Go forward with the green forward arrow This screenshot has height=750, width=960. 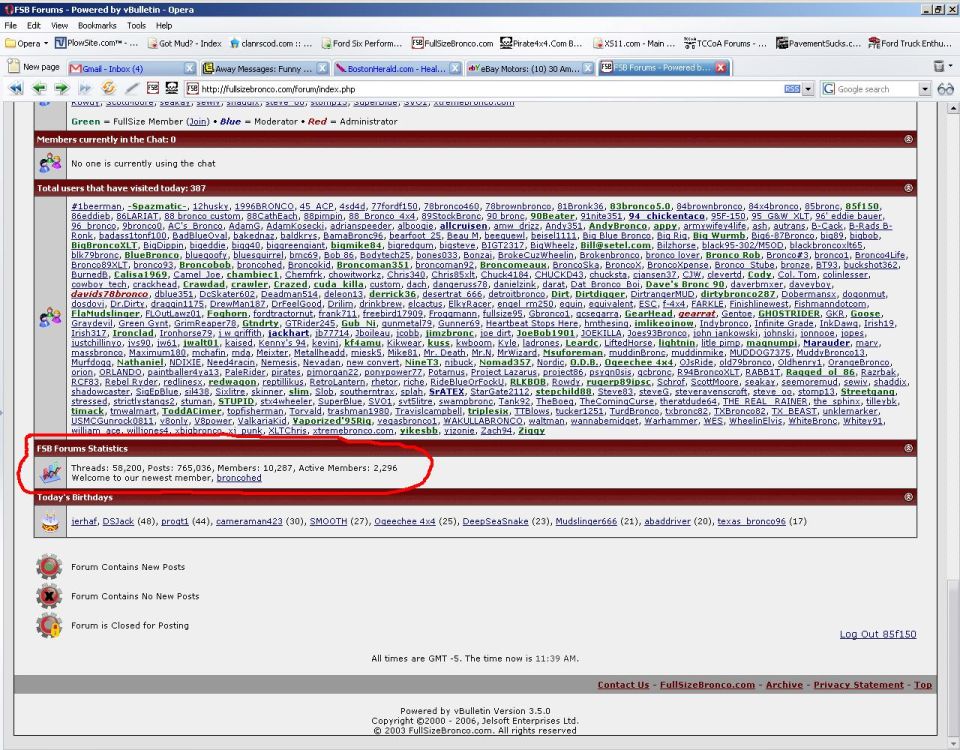click(x=62, y=88)
